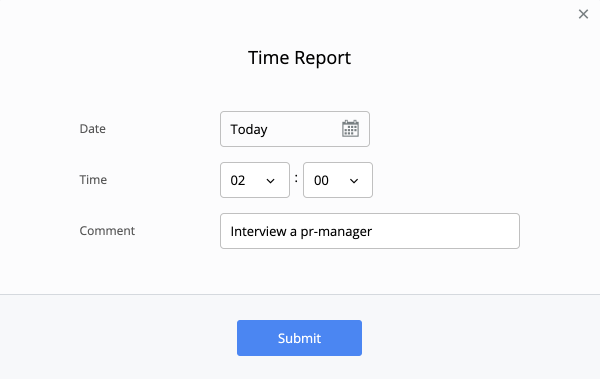This screenshot has height=379, width=600.
Task: Open the calendar picker icon in Date field
Action: (350, 129)
